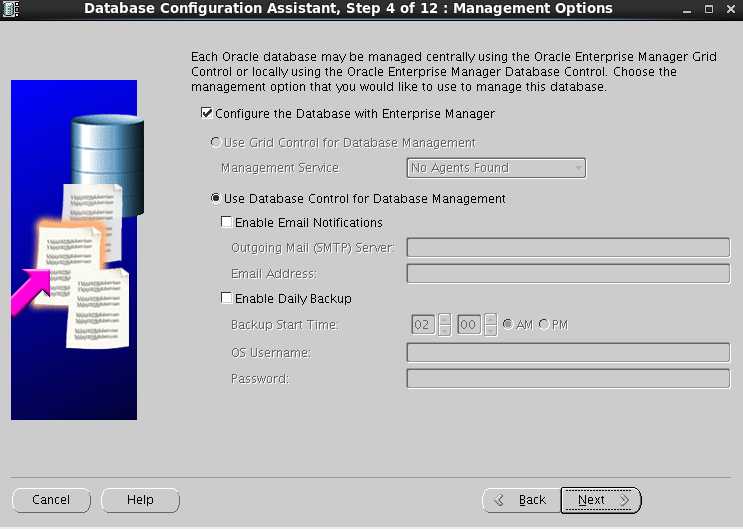
Task: Maximize the Database Configuration Assistant window
Action: point(709,9)
